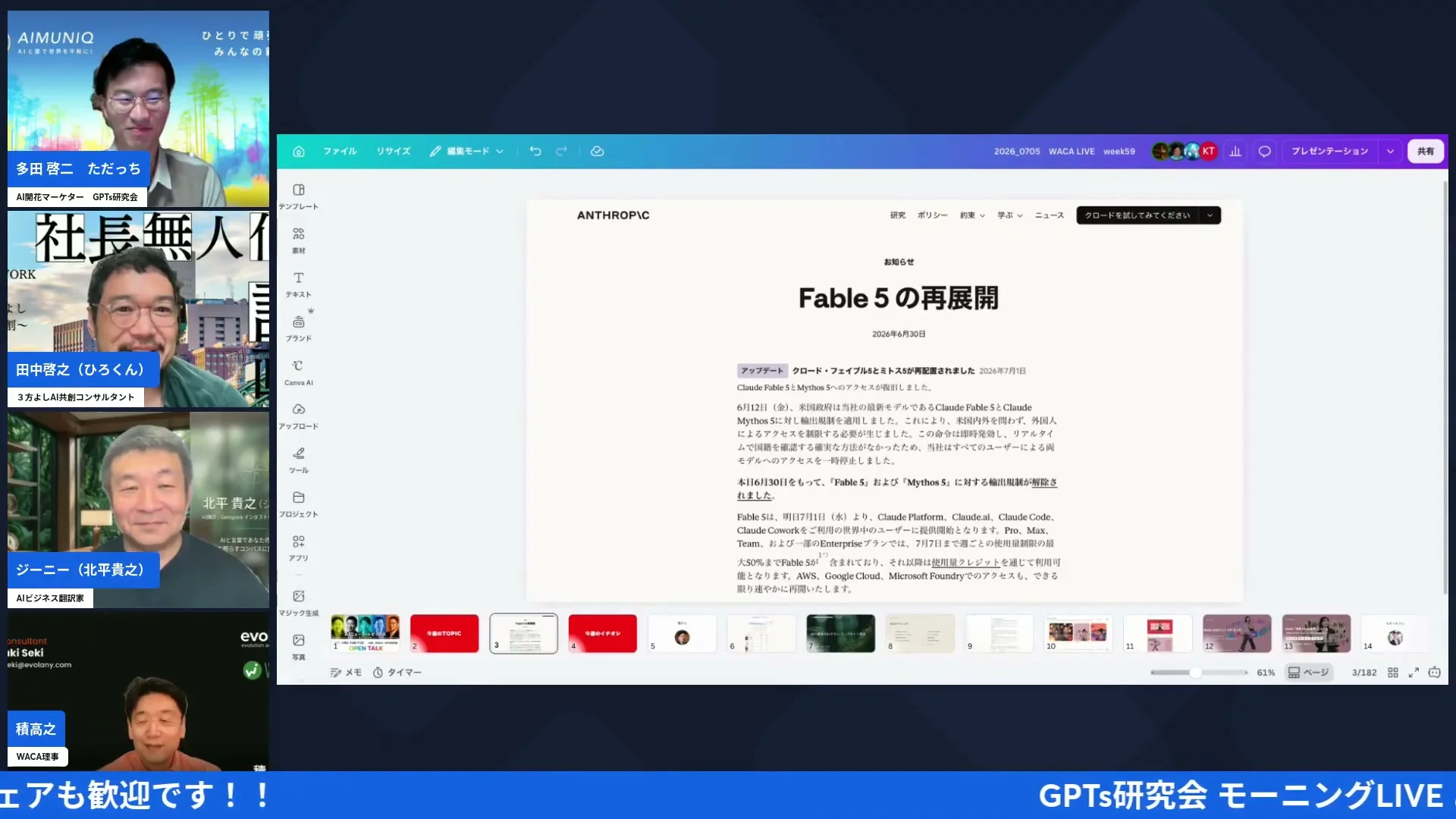The width and height of the screenshot is (1456, 819).
Task: Open the comments speech bubble icon
Action: (1265, 152)
